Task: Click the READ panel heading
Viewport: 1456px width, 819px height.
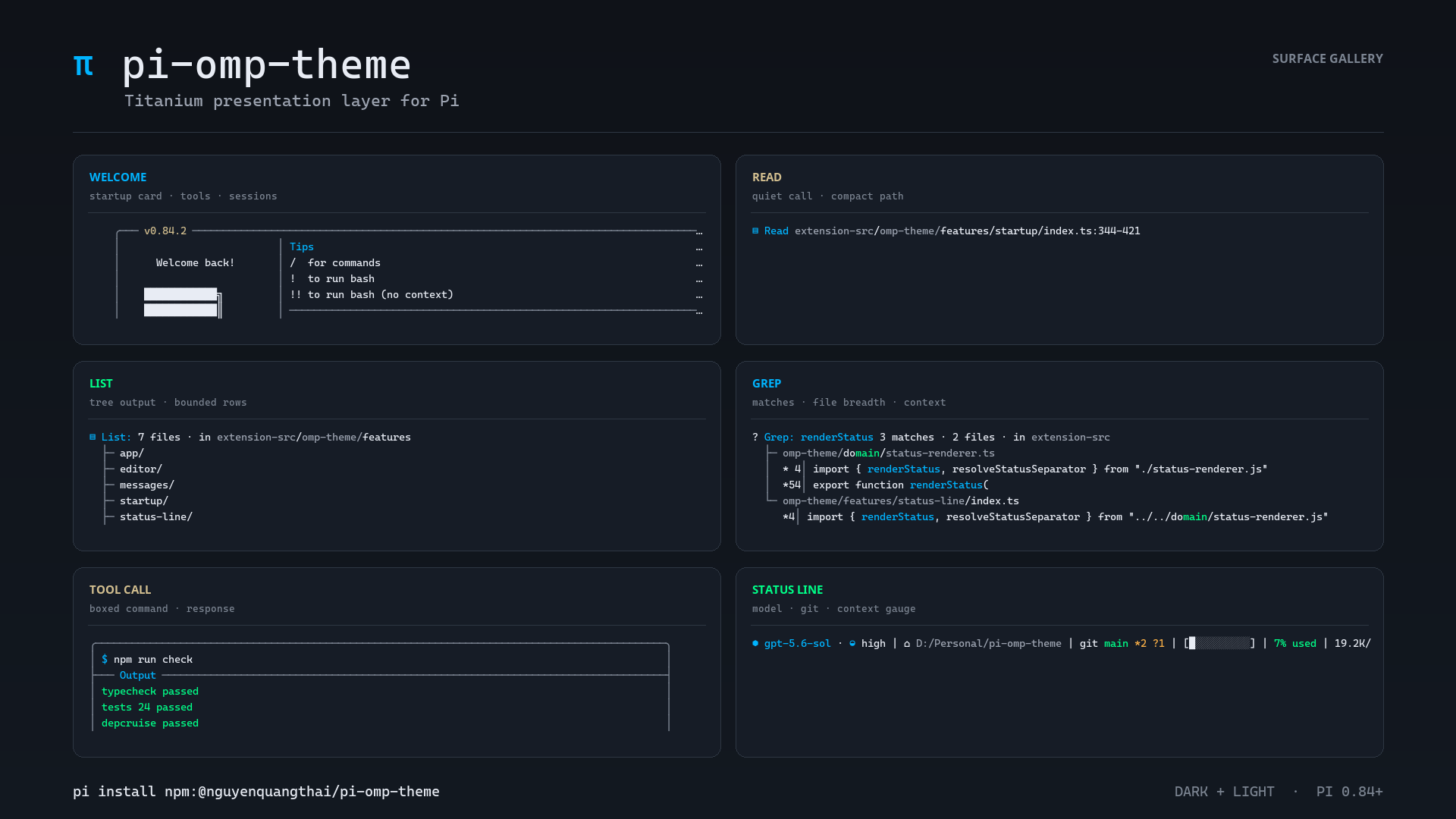Action: (767, 177)
